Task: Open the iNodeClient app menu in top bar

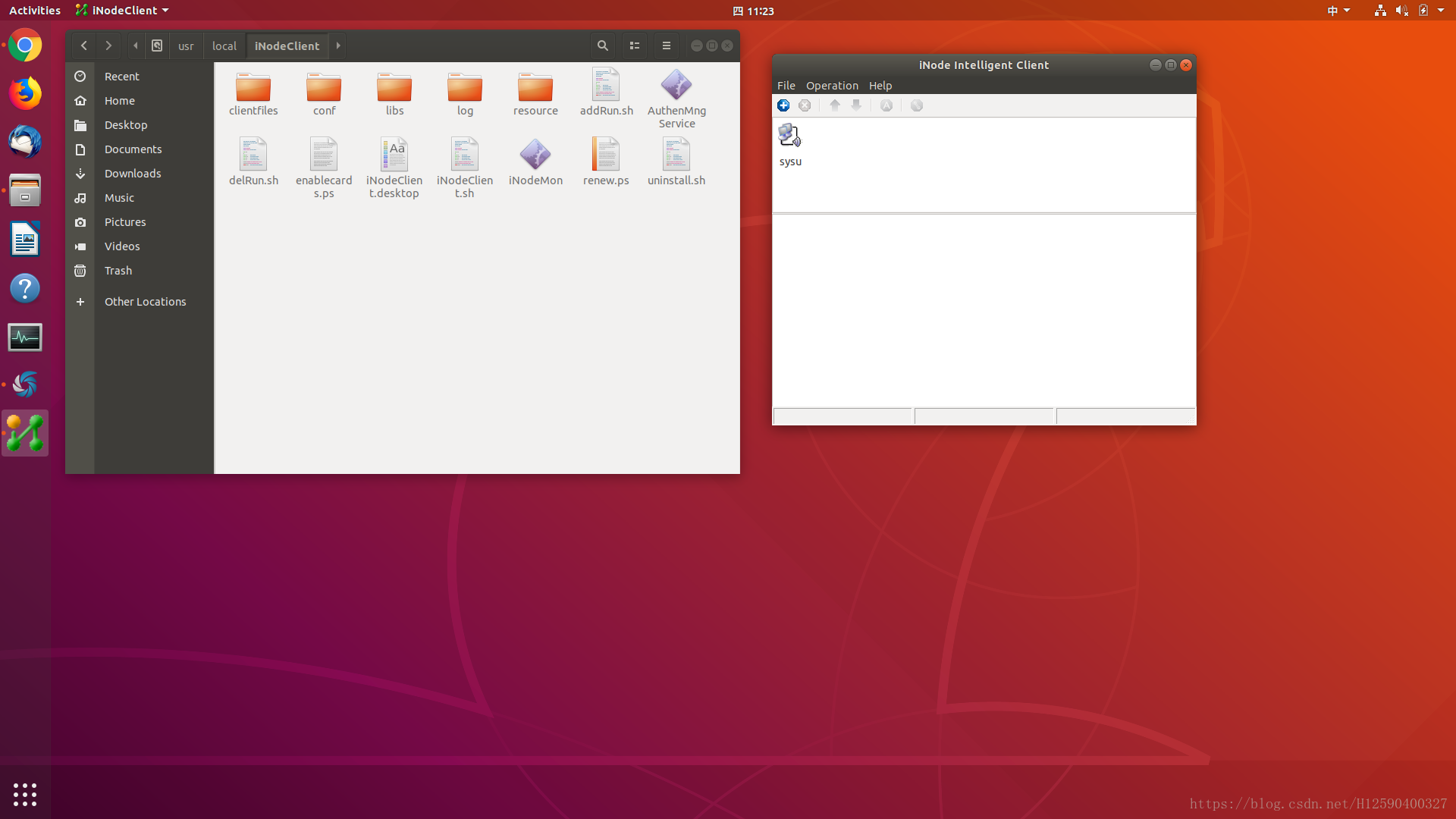Action: (122, 11)
